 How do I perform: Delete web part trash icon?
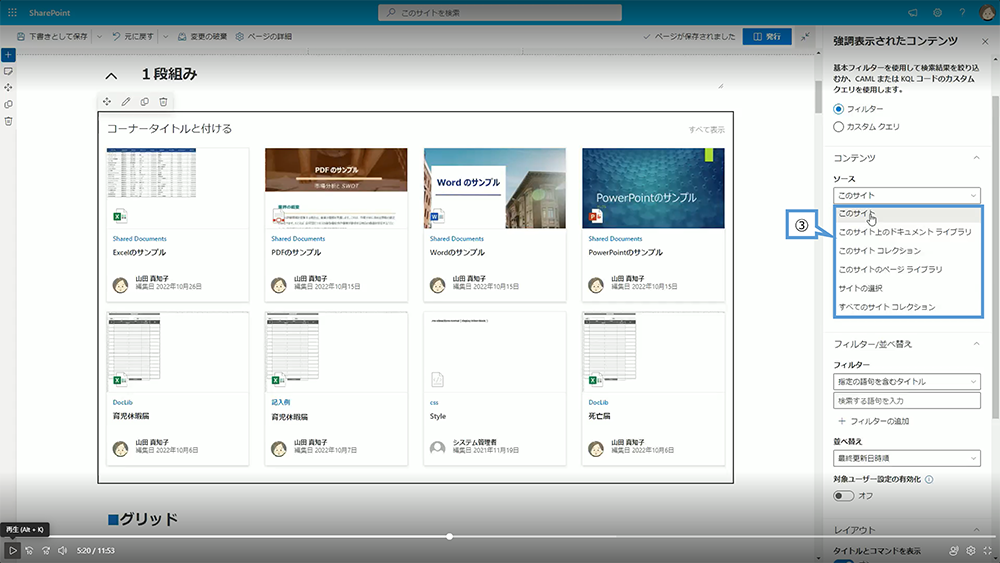tap(163, 101)
